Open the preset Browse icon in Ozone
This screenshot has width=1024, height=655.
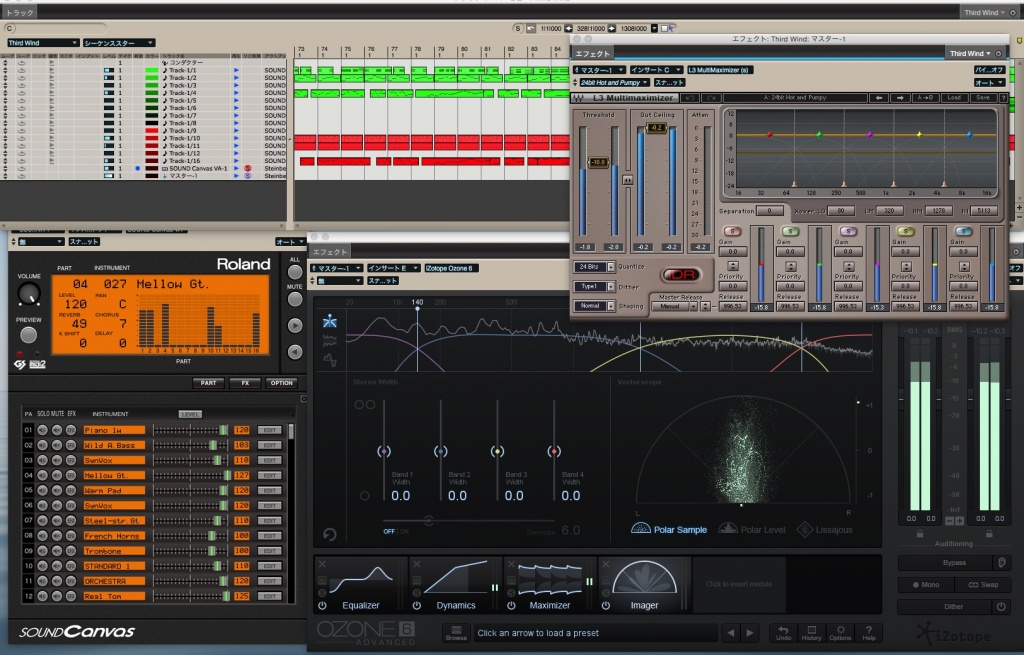coord(456,632)
